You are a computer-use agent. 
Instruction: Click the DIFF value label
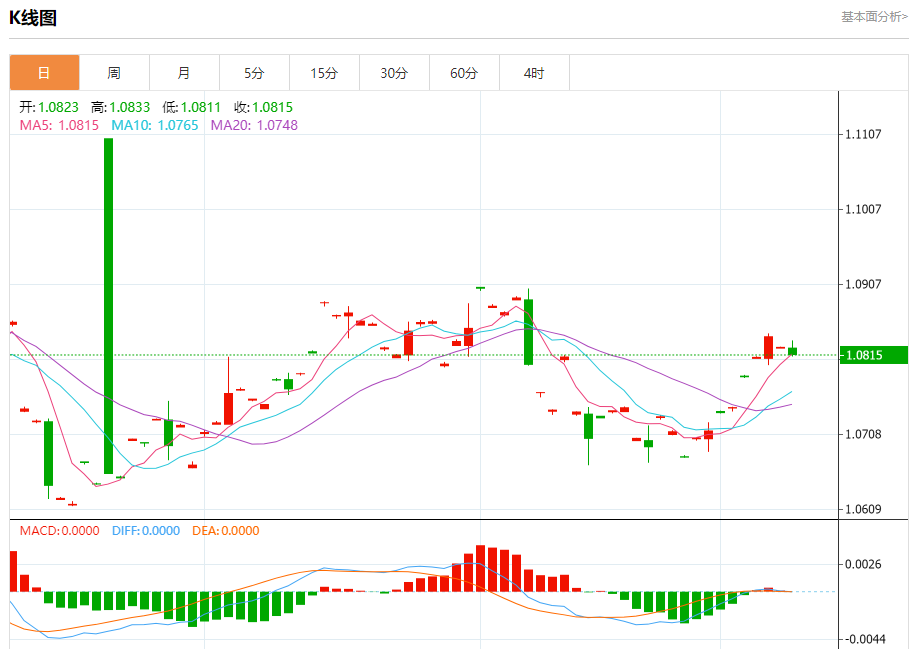(144, 531)
